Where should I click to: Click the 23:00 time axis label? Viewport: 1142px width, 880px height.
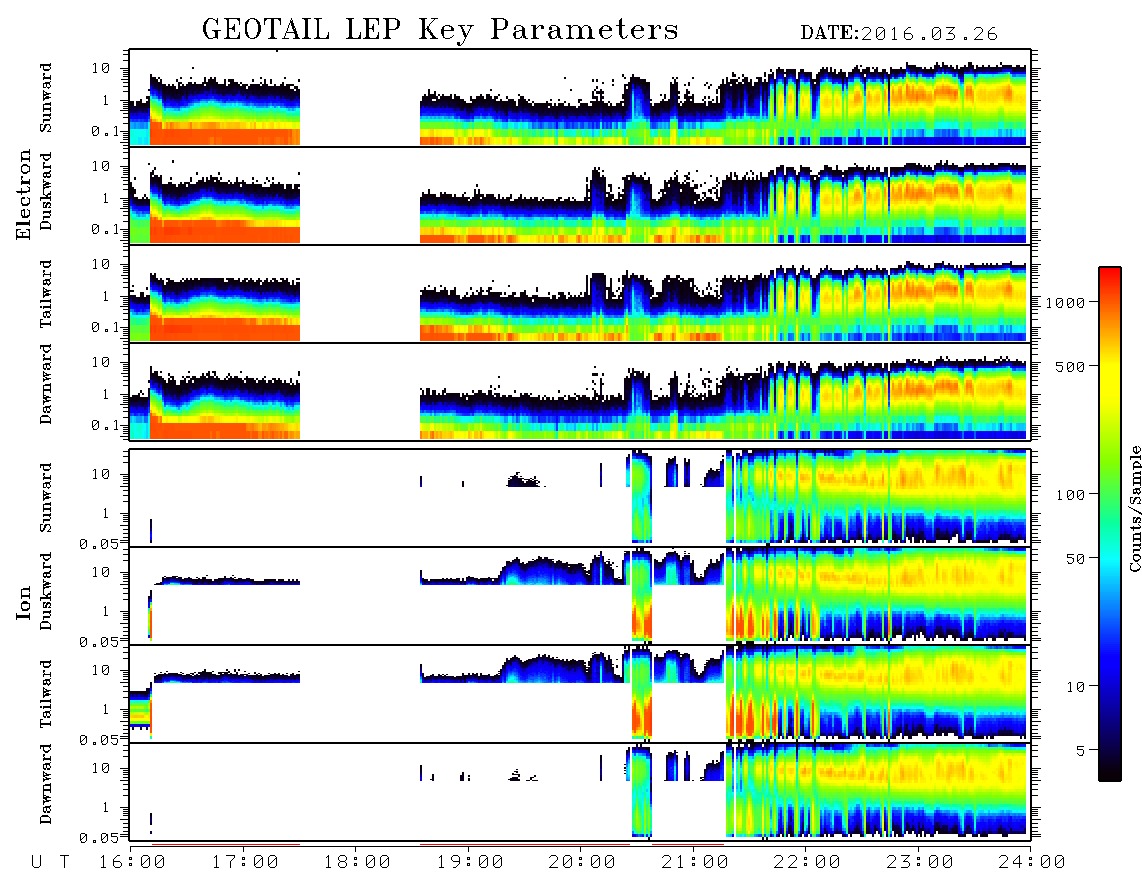coord(920,863)
